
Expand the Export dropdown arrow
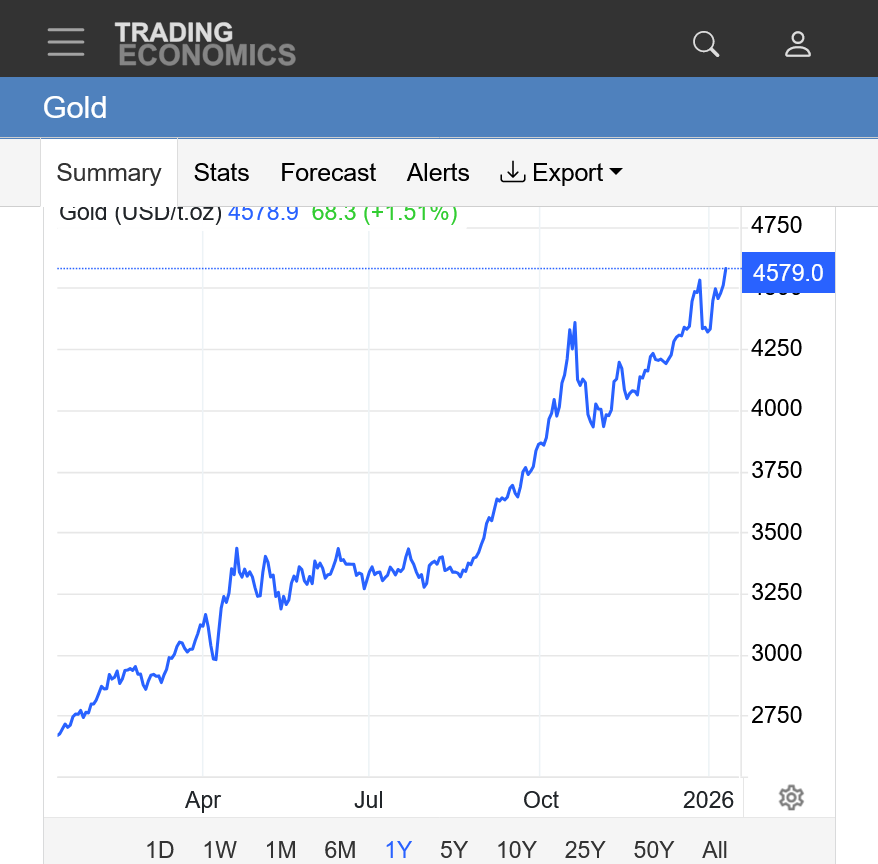[616, 172]
